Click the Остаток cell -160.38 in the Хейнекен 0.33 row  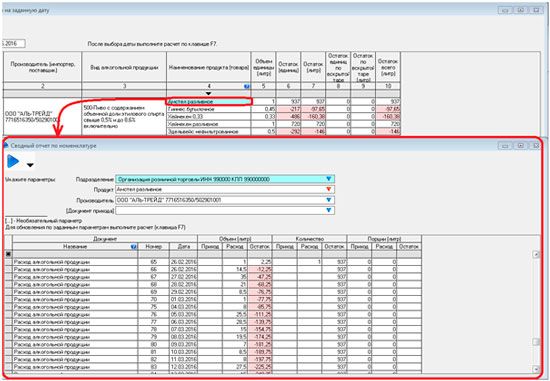tap(313, 116)
